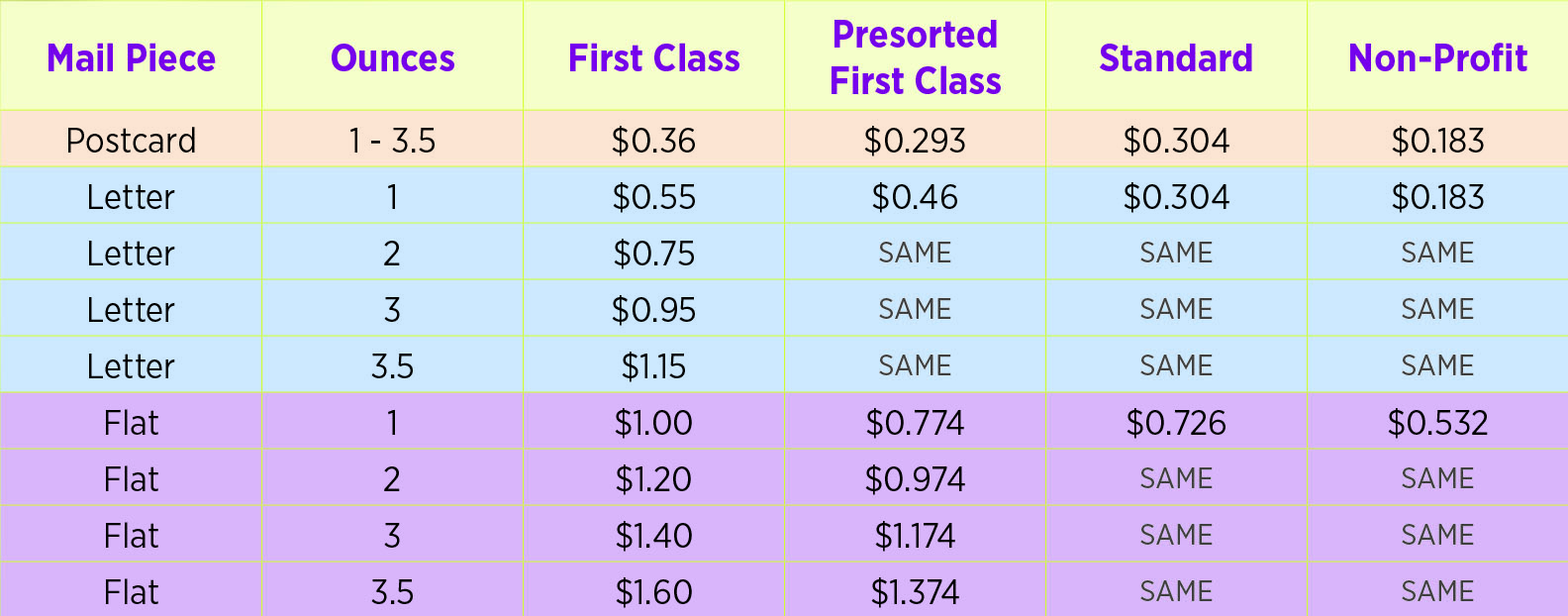Select the $1.60 flat price cell

654,592
